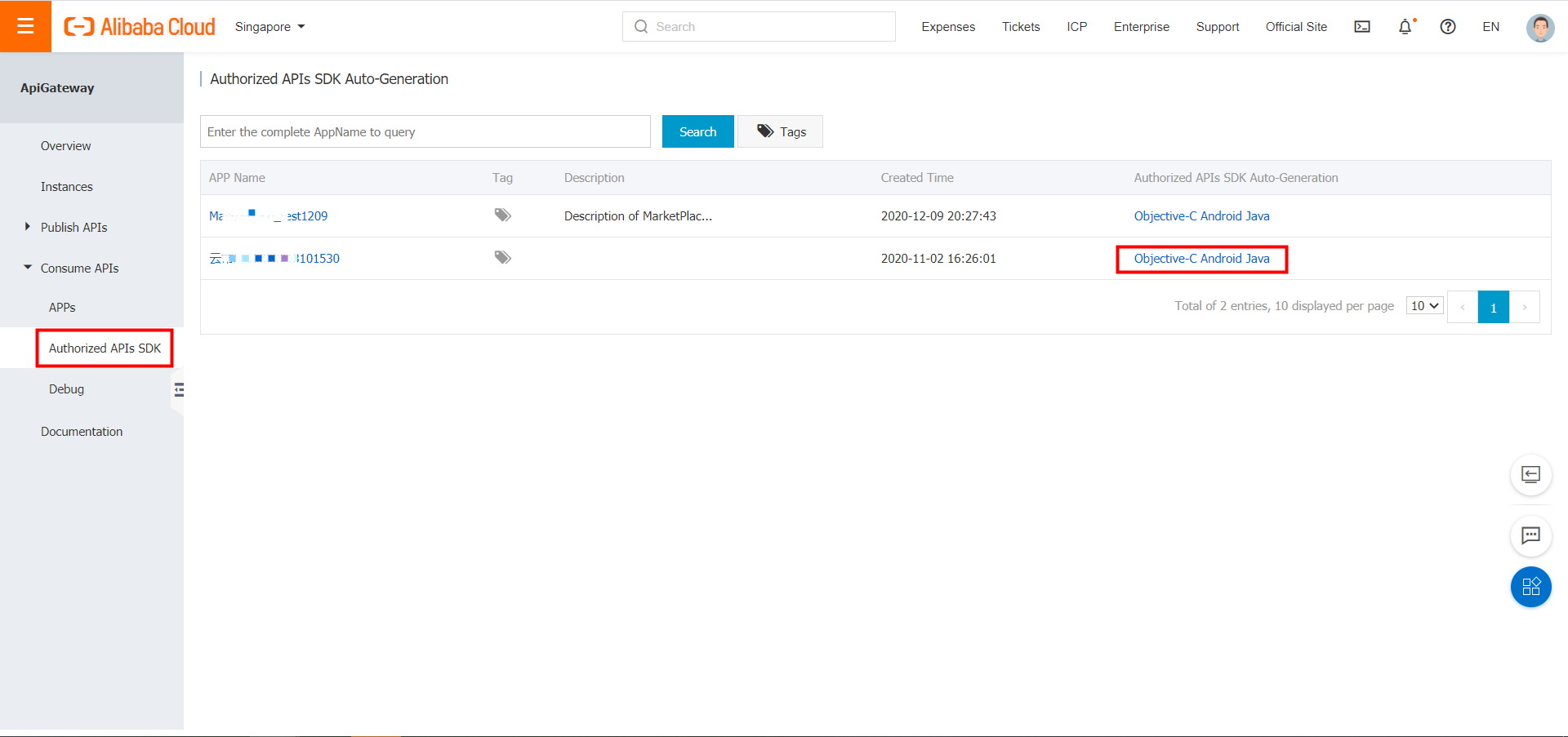This screenshot has height=737, width=1568.
Task: Switch language via EN selector
Action: coord(1490,27)
